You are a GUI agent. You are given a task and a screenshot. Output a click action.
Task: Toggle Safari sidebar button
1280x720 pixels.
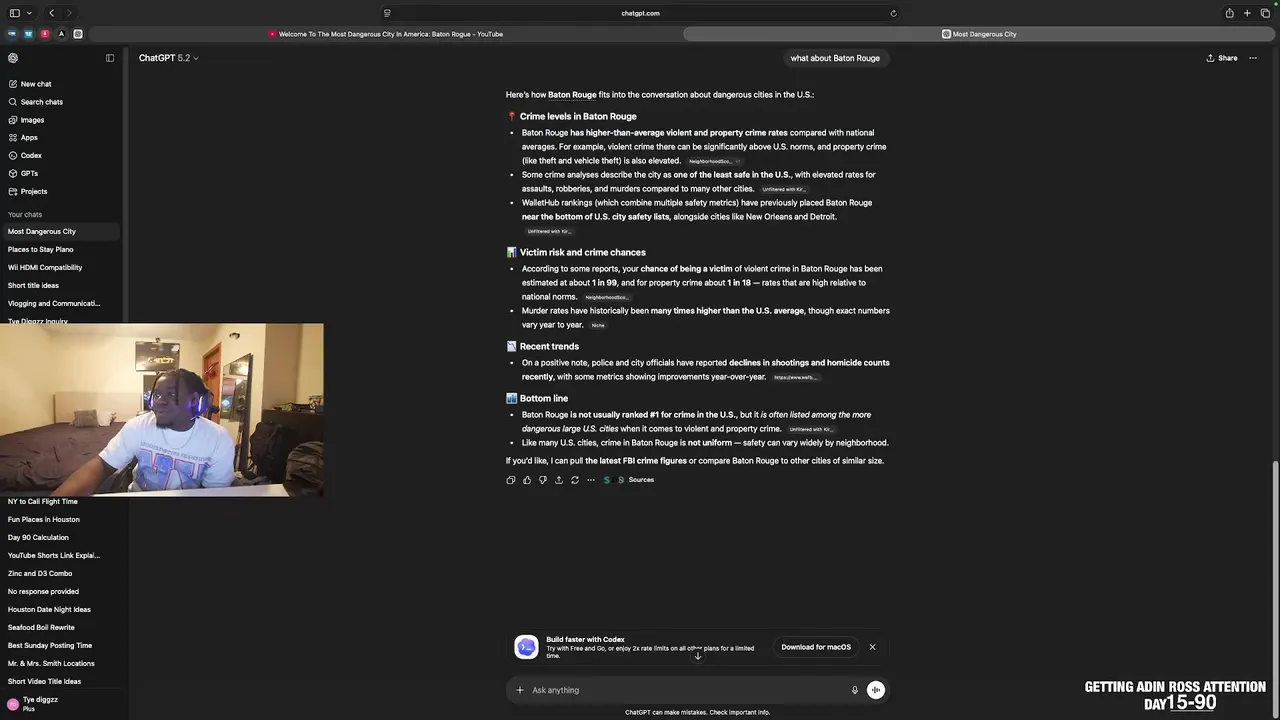(14, 13)
